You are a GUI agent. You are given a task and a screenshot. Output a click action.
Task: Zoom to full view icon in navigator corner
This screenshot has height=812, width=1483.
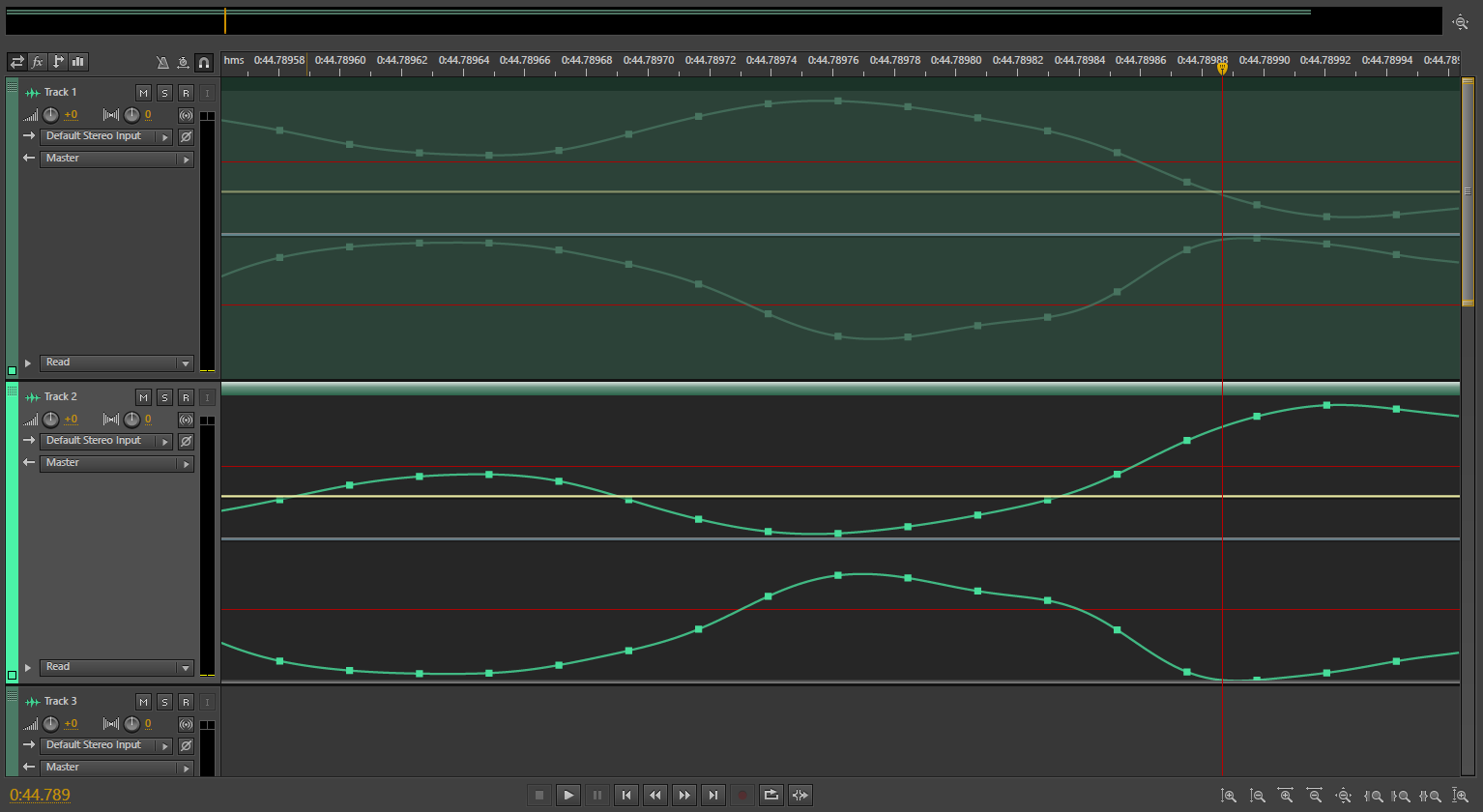(x=1461, y=21)
